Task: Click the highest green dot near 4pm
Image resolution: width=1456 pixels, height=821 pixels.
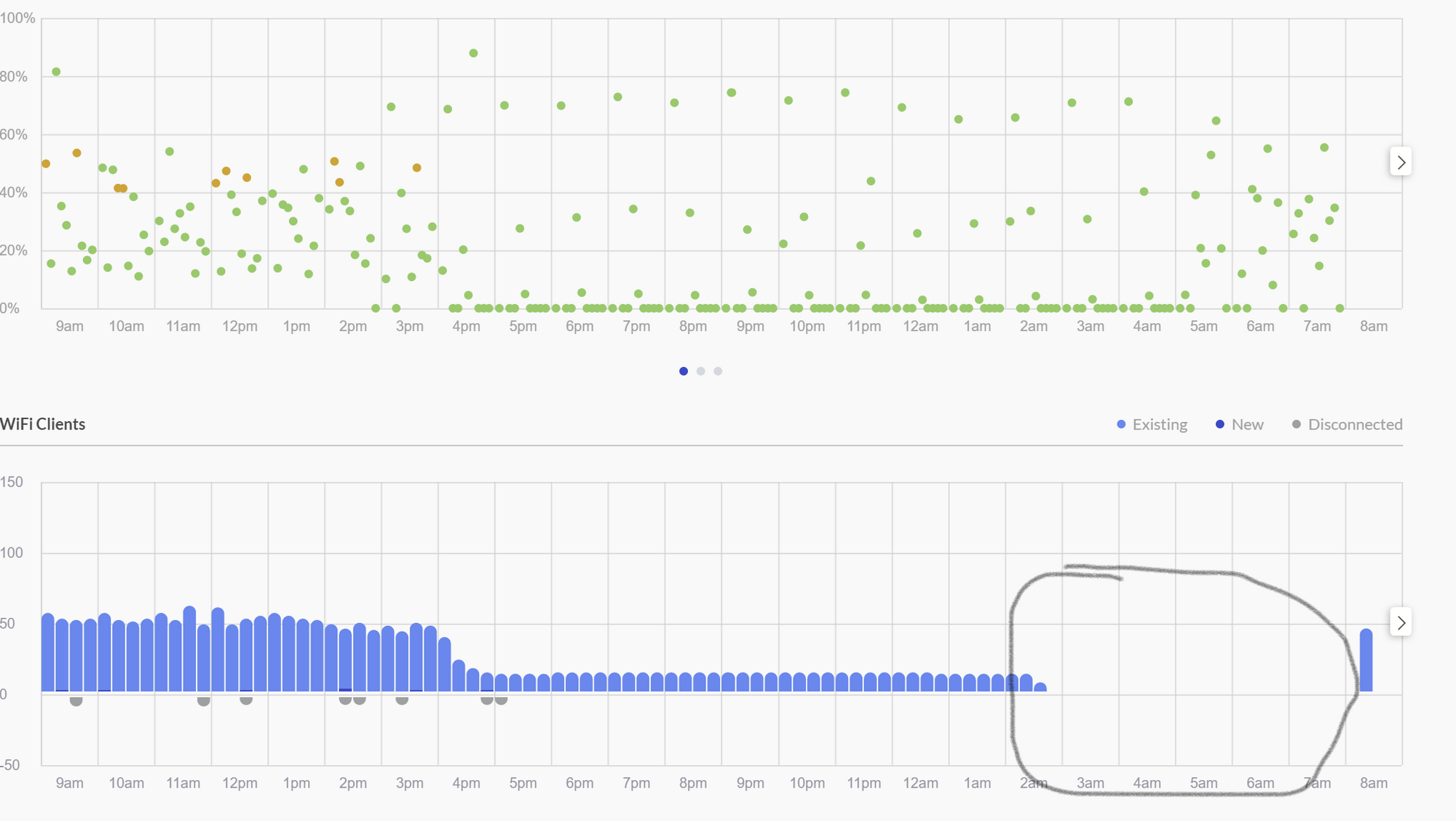Action: (x=474, y=53)
